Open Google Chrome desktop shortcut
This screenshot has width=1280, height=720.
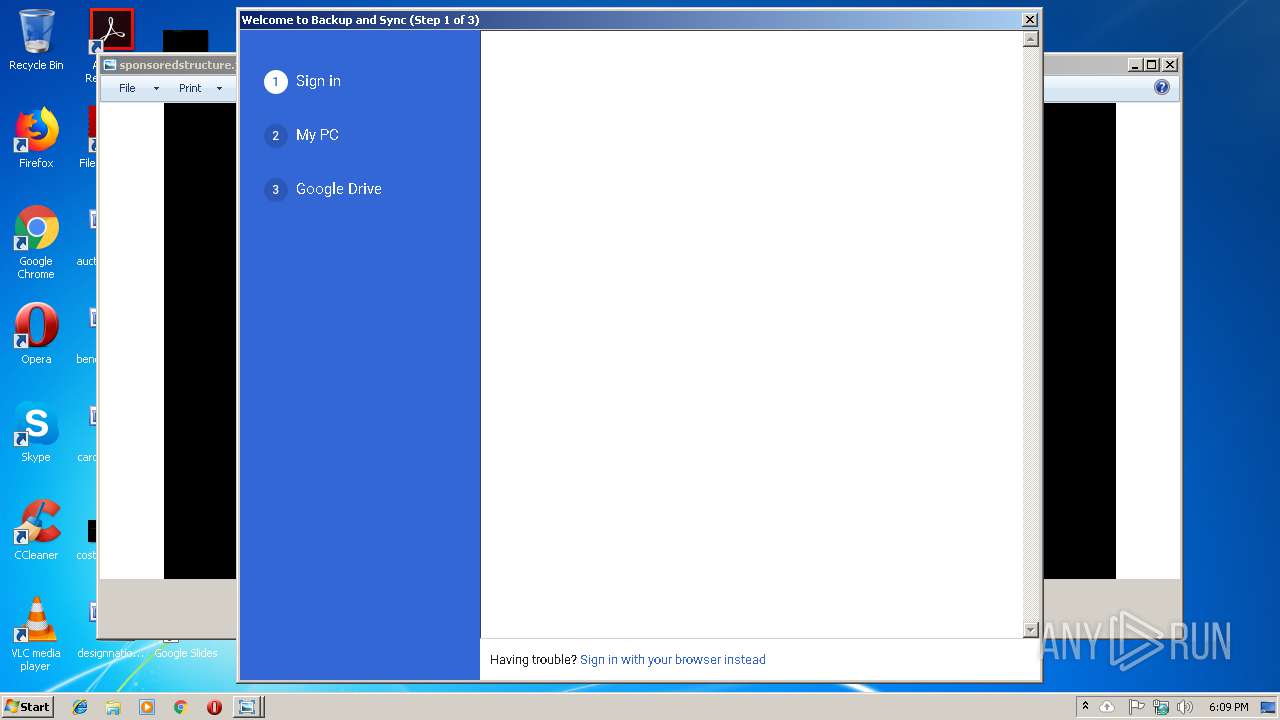click(36, 242)
